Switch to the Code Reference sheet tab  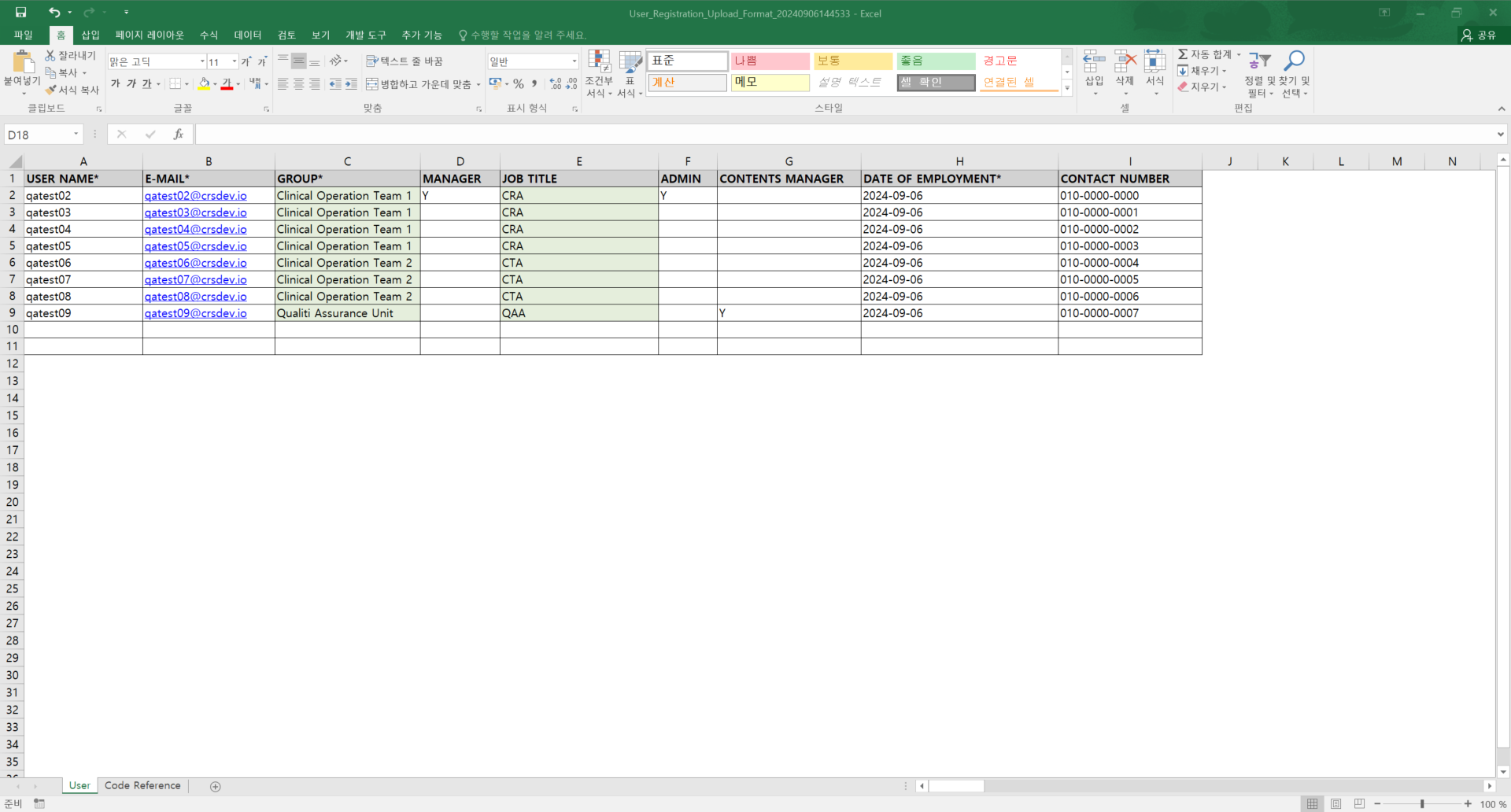(142, 785)
